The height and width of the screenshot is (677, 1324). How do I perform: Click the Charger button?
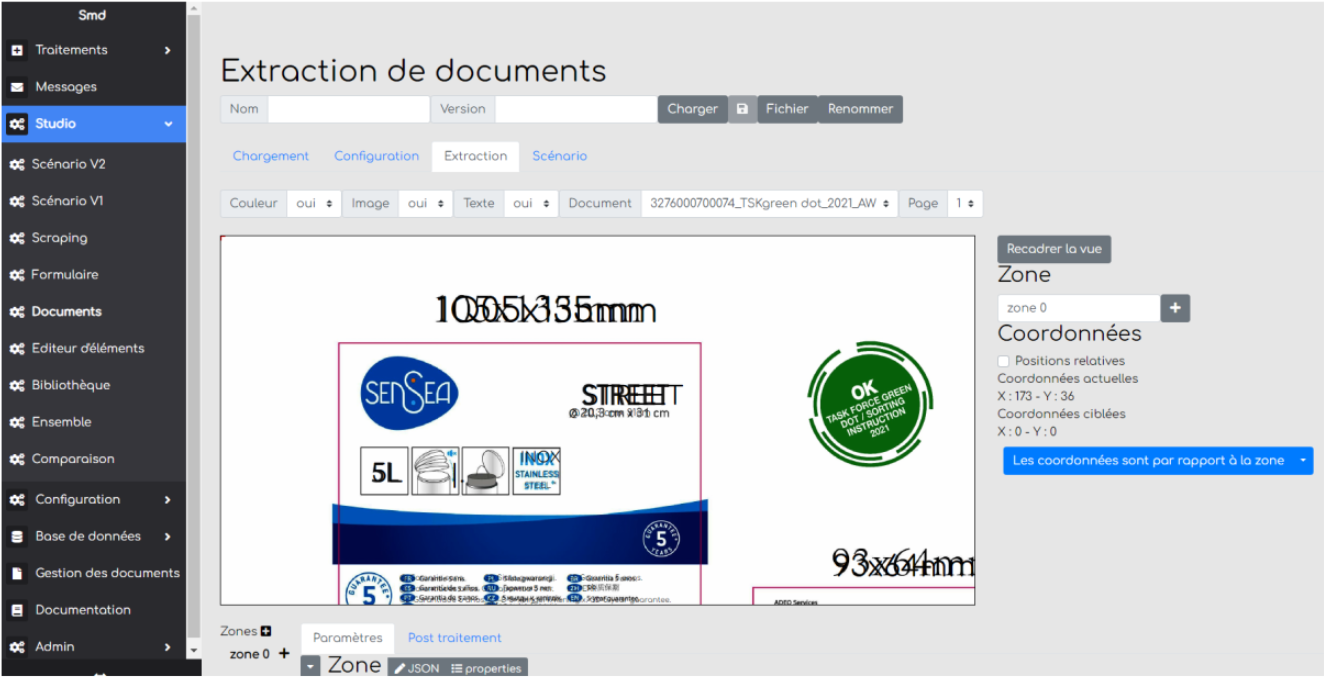[692, 109]
